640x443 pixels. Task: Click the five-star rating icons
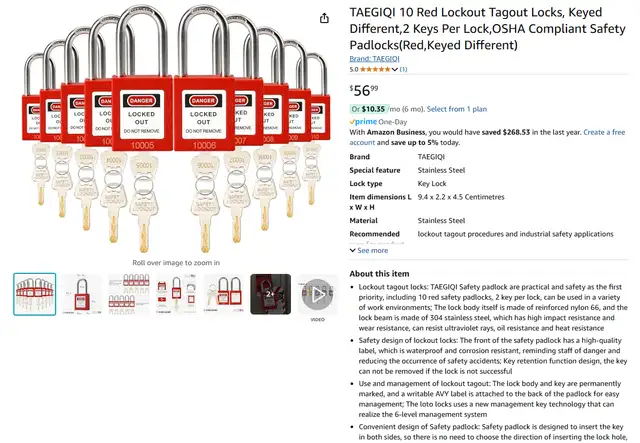pyautogui.click(x=378, y=69)
